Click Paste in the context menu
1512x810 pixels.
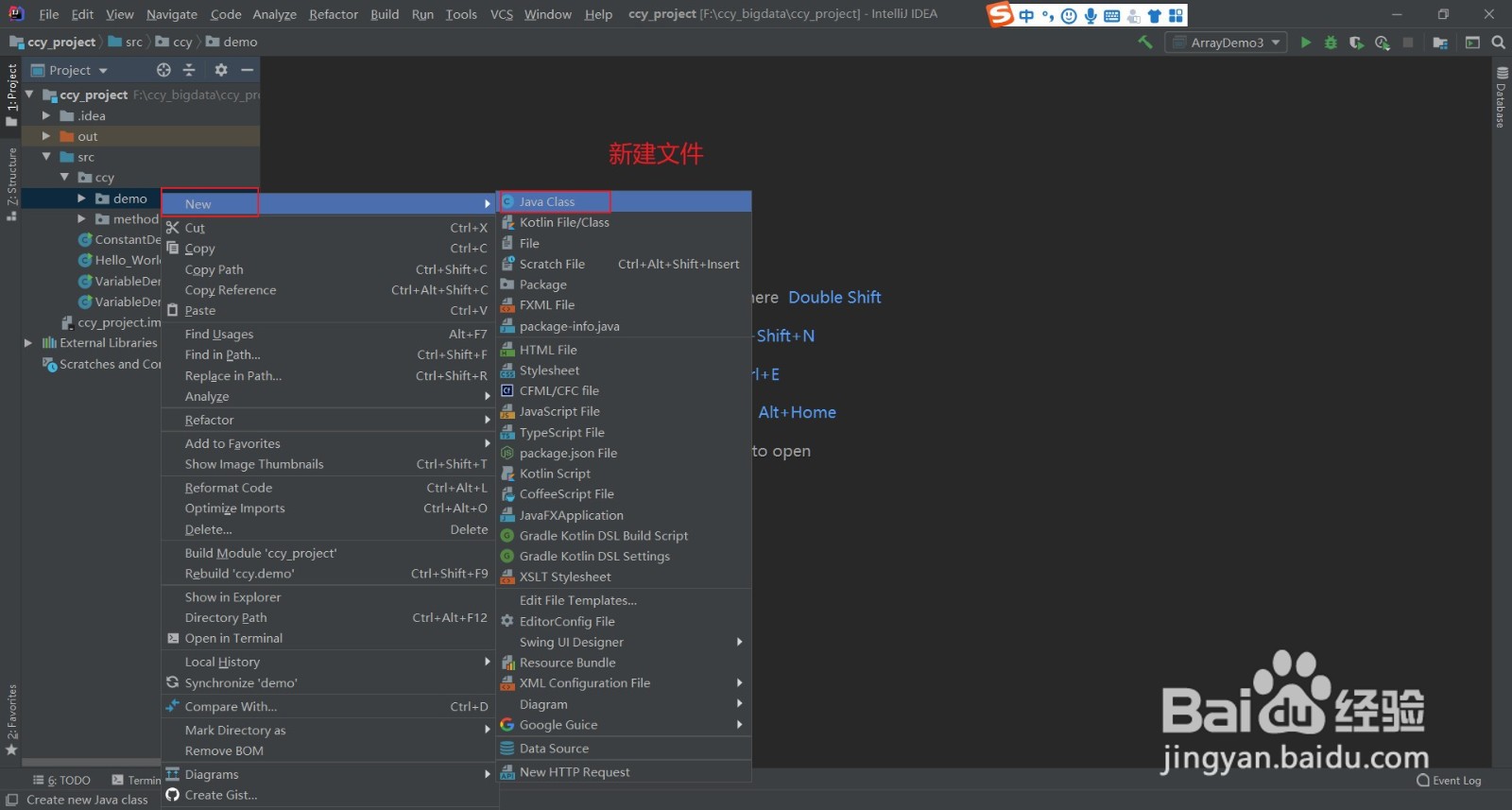tap(329, 310)
